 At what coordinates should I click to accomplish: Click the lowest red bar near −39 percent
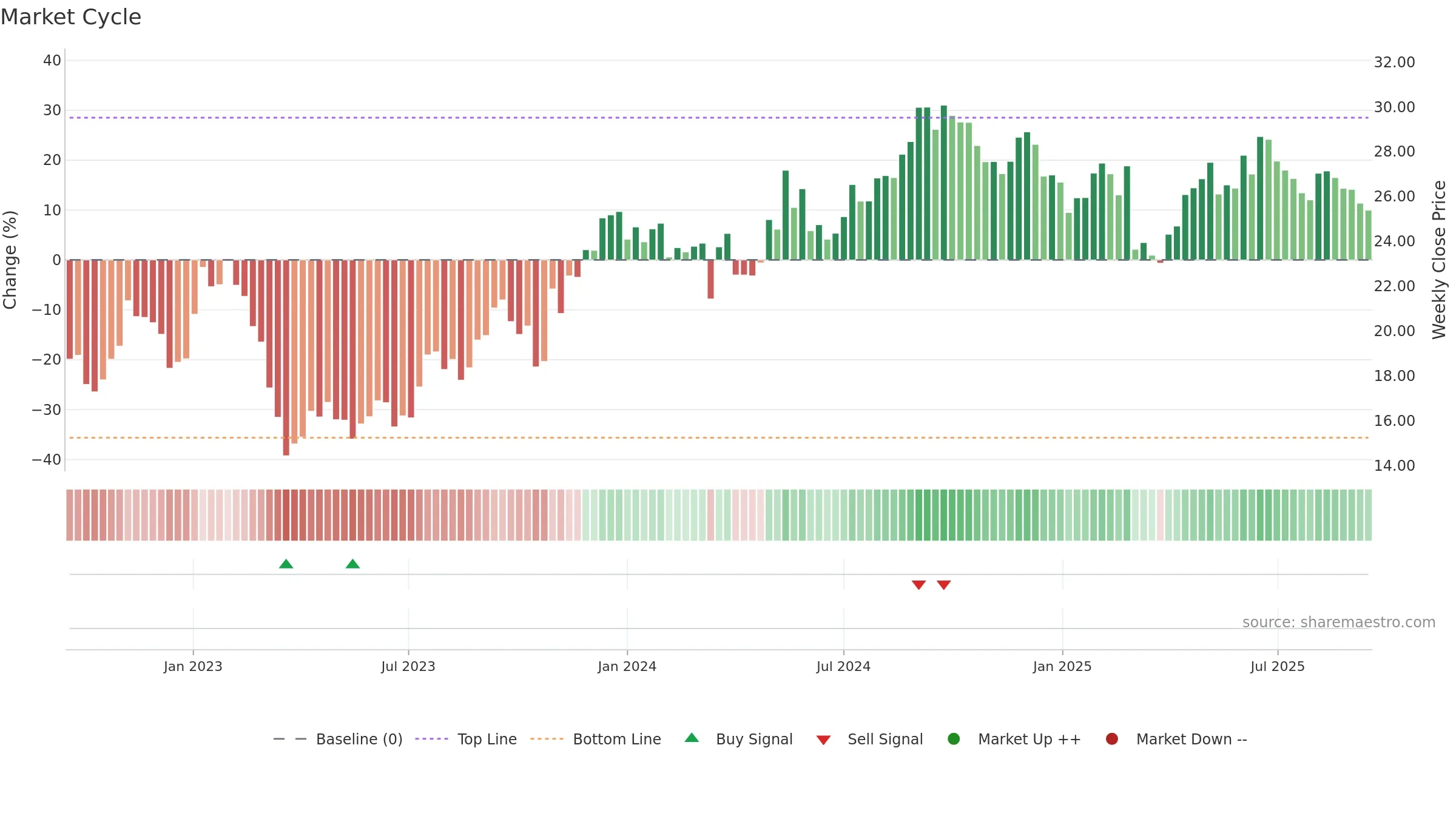pyautogui.click(x=286, y=358)
